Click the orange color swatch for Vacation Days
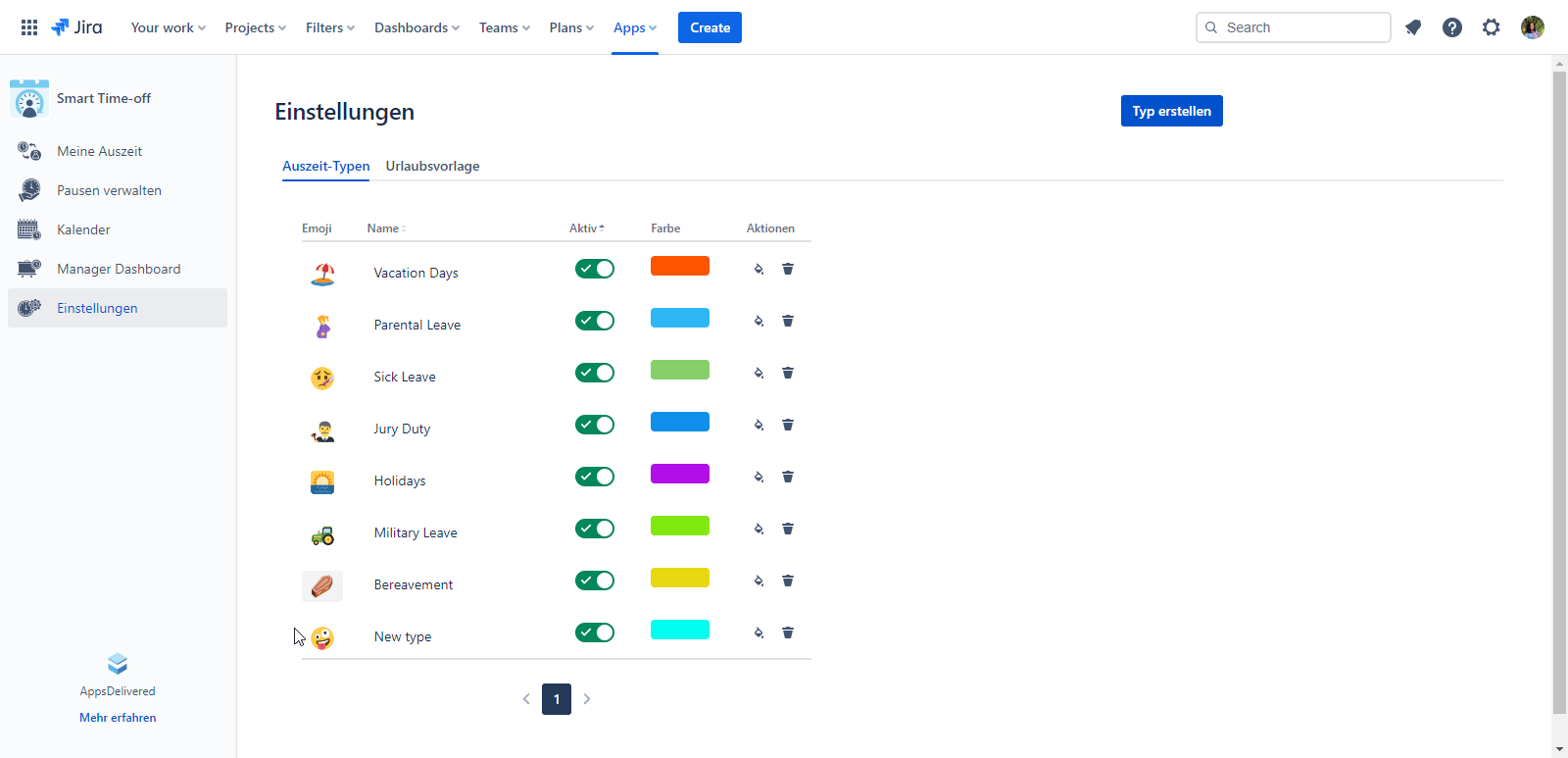The image size is (1568, 758). click(x=679, y=266)
